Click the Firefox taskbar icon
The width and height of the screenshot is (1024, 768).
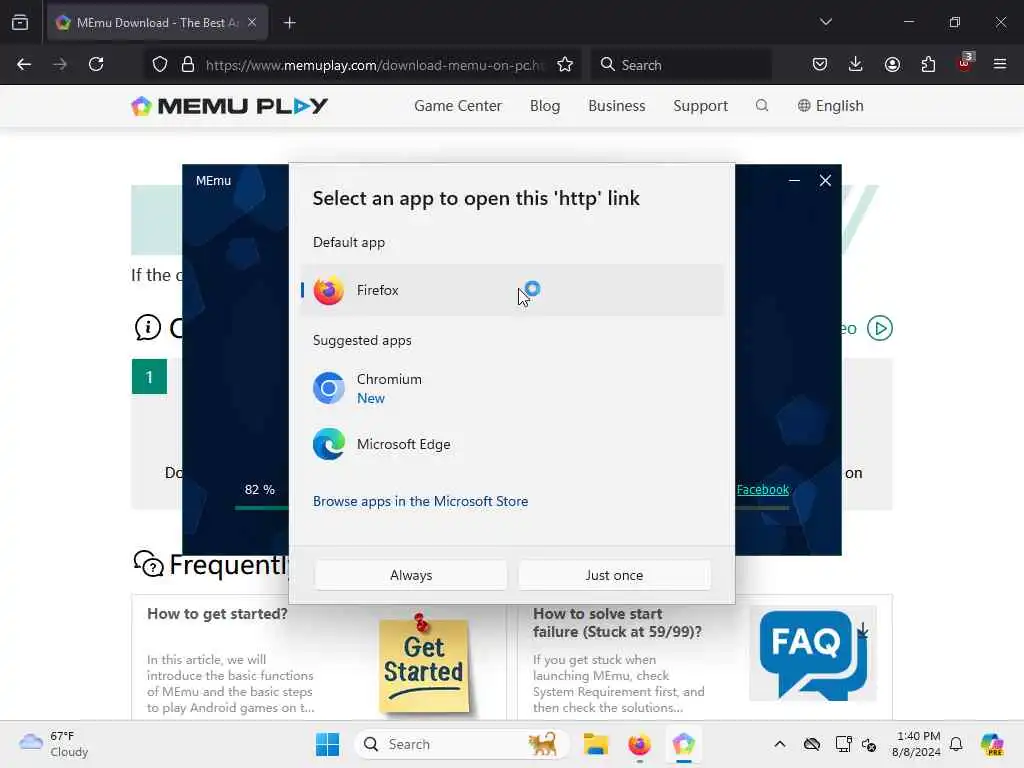pos(639,744)
